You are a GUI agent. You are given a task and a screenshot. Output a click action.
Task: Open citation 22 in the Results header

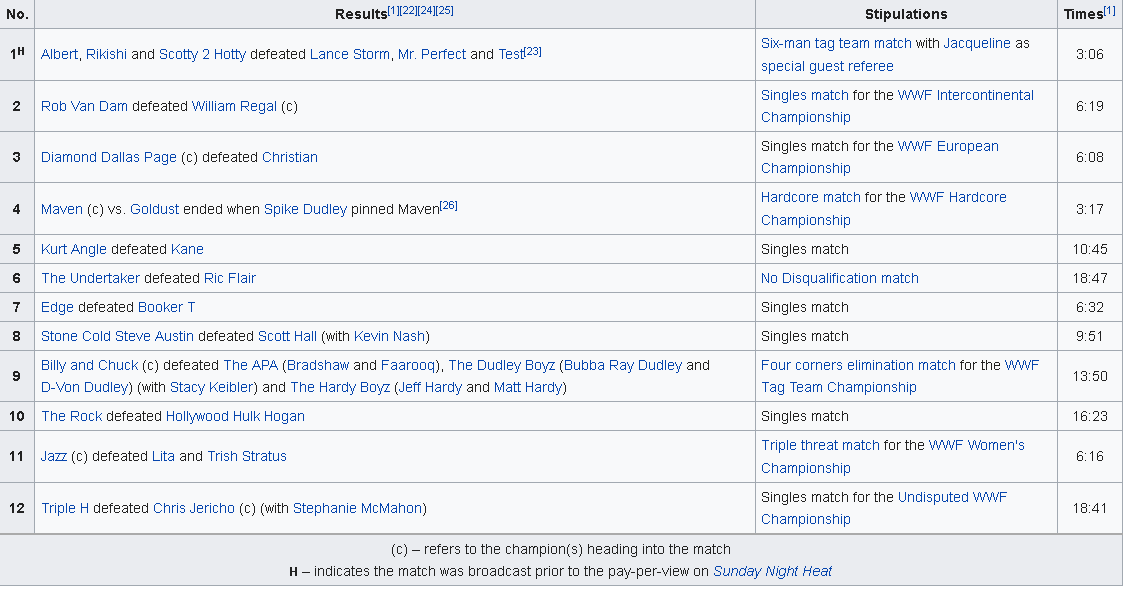pyautogui.click(x=409, y=11)
